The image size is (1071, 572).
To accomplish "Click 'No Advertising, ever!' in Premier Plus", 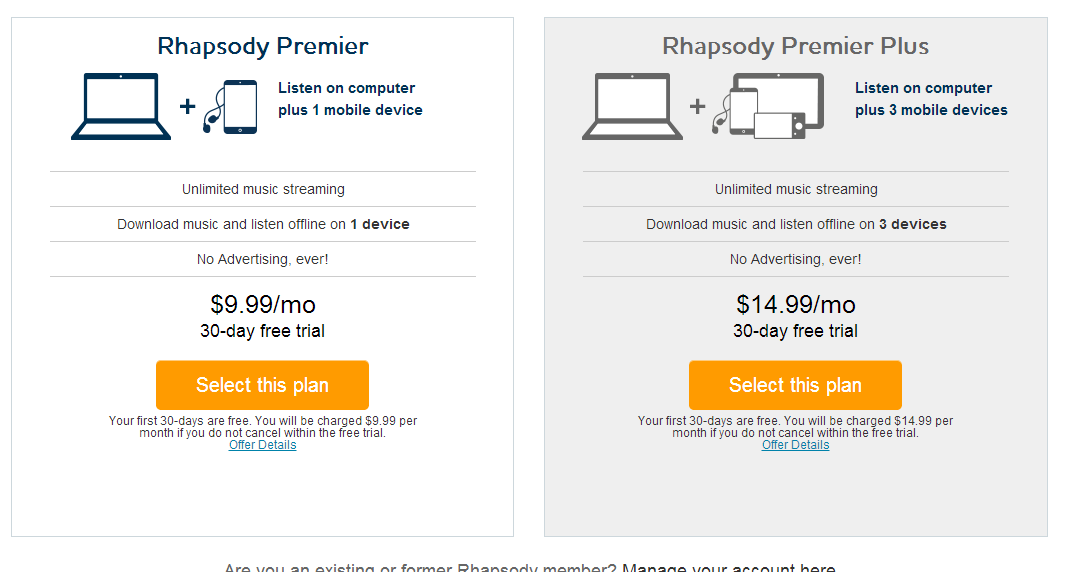I will click(x=795, y=259).
